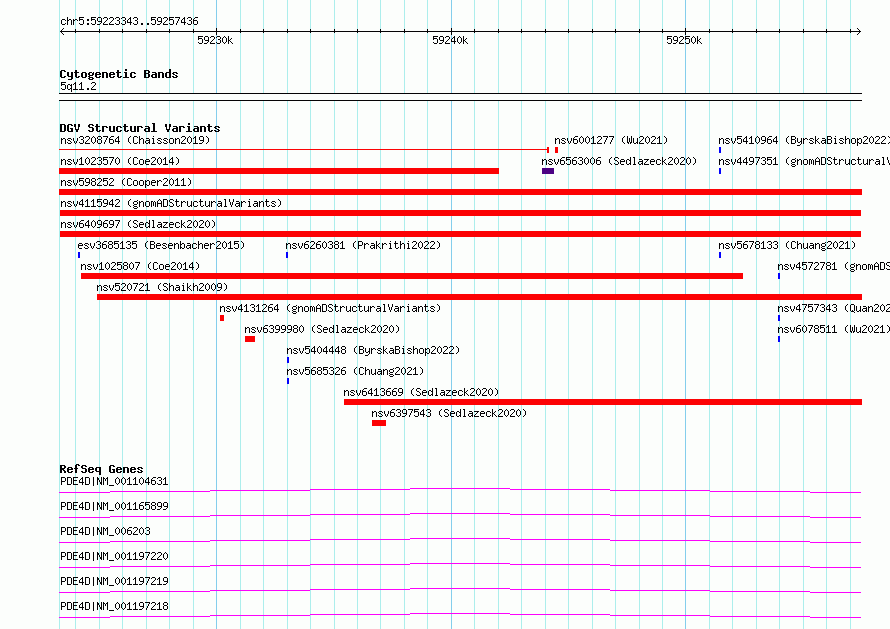Select the nsv6409697 (Sedlazeck2020) label
Screen dimensions: 890x629
138,224
